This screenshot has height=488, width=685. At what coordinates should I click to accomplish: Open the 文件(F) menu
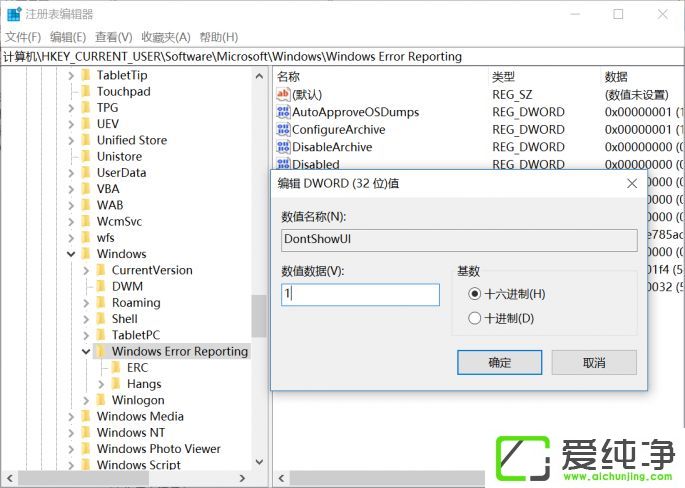point(23,37)
